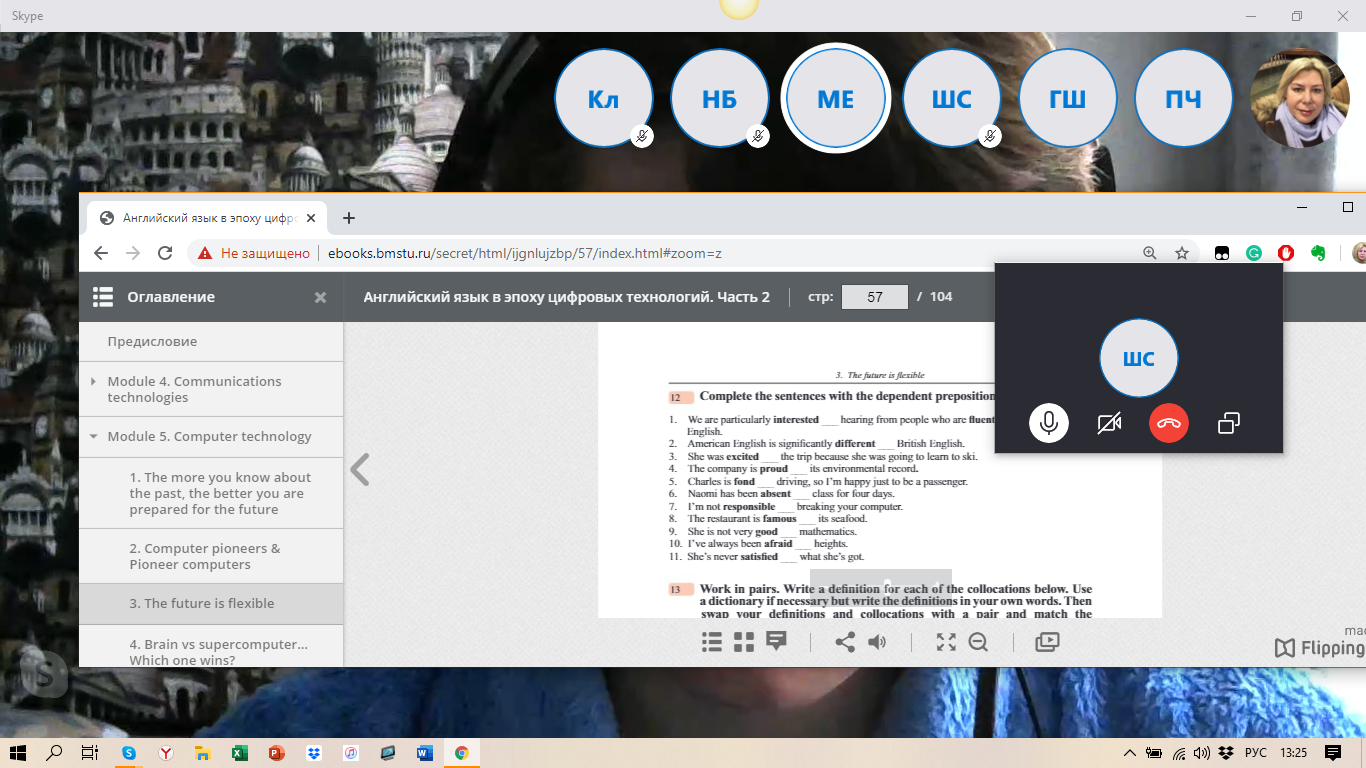Screen dimensions: 1366x768
Task: Enter fullscreen mode in the book viewer
Action: 946,642
